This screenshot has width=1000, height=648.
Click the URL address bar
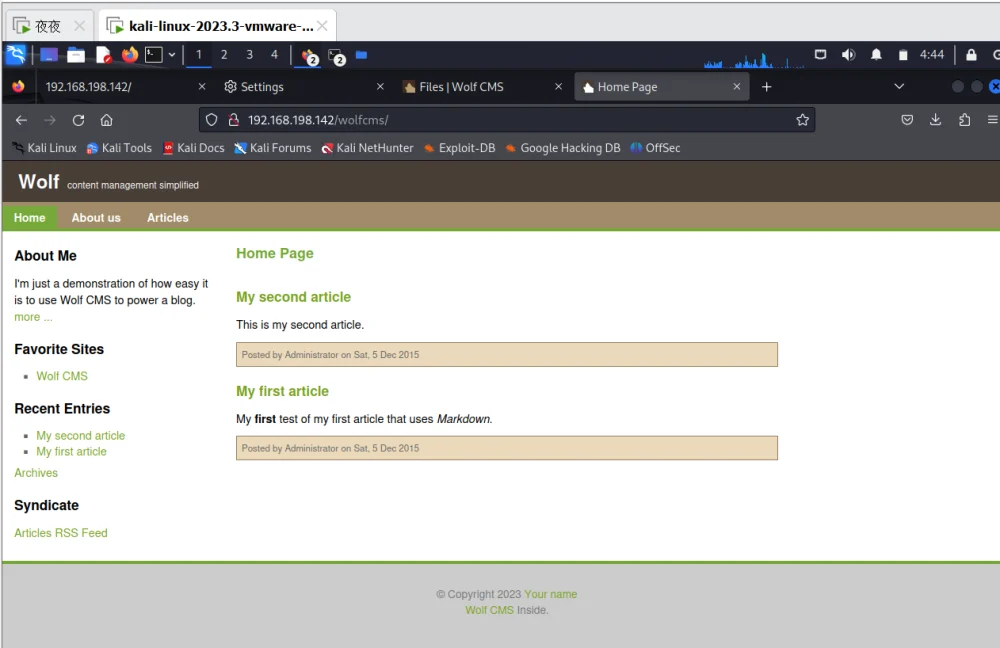coord(507,120)
